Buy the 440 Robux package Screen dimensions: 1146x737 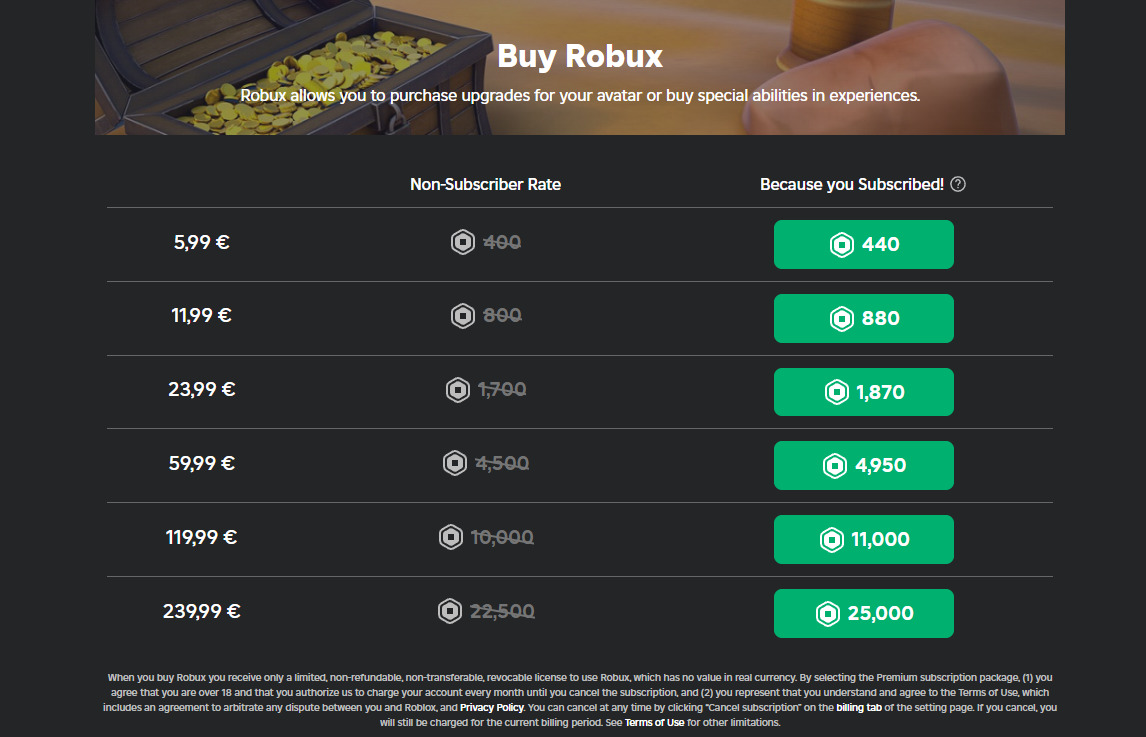click(x=863, y=244)
